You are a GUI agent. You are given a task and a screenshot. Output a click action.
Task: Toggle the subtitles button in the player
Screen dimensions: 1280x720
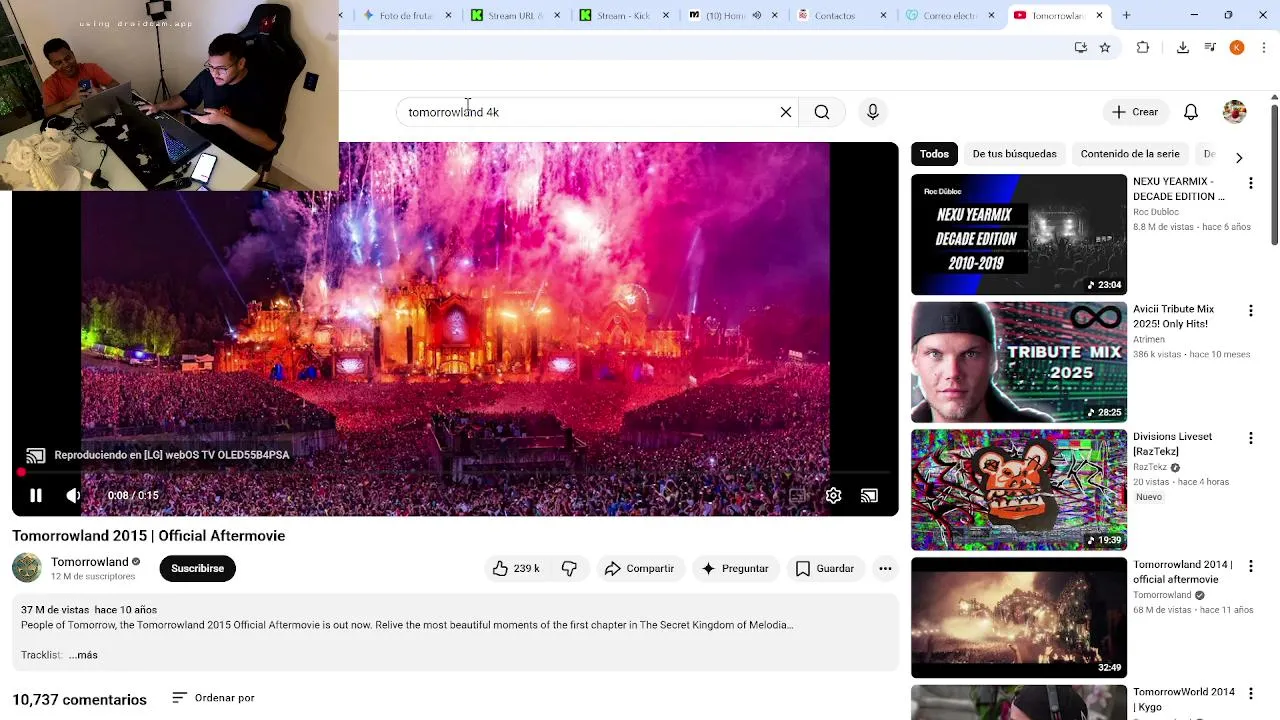(x=797, y=495)
